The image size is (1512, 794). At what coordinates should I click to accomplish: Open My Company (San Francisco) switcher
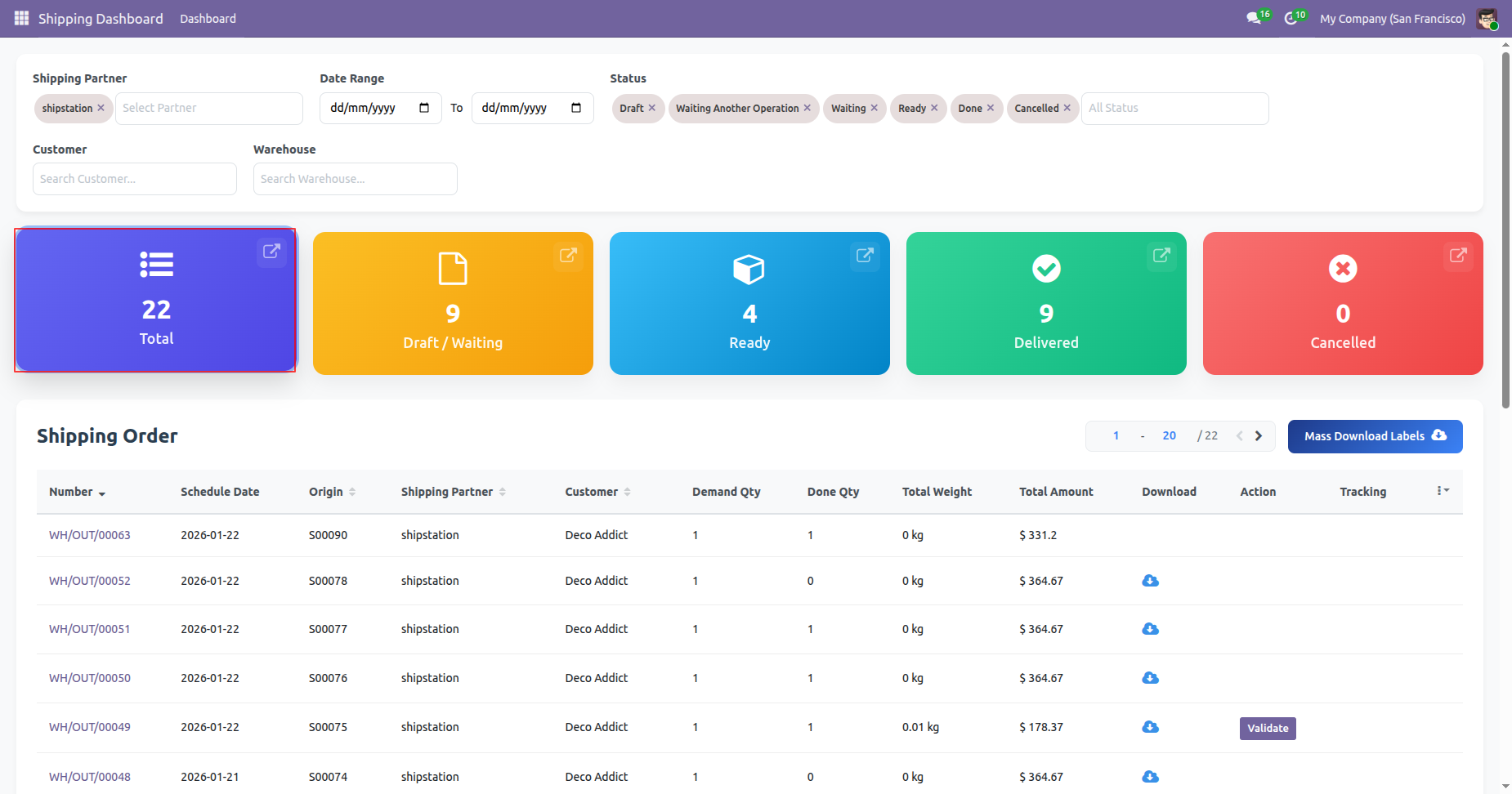[x=1392, y=19]
